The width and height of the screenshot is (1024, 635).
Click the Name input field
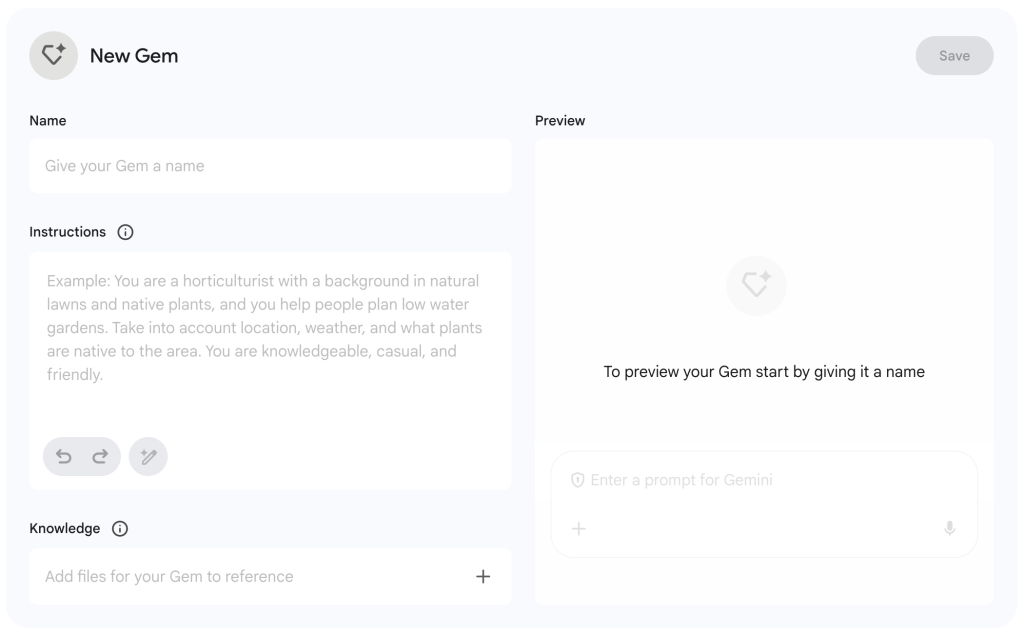point(270,166)
